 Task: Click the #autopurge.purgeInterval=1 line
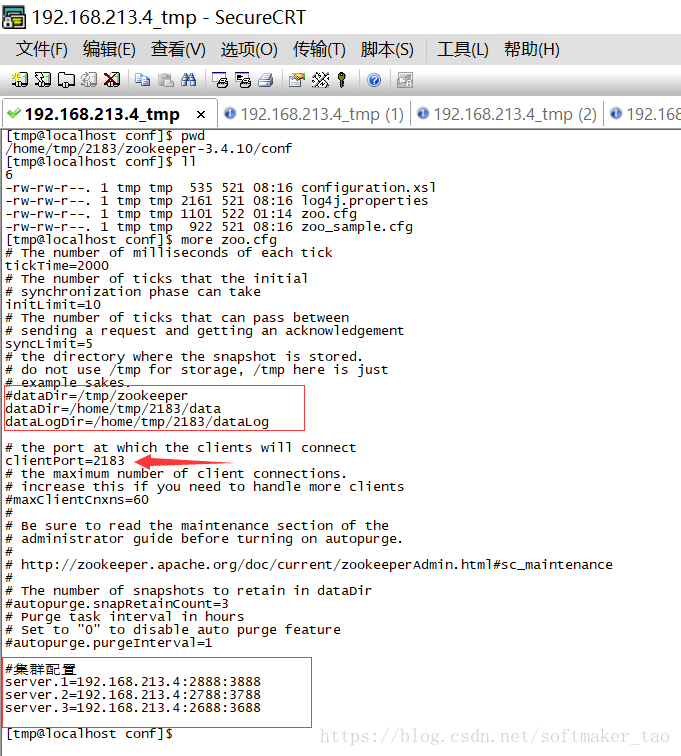[x=109, y=643]
